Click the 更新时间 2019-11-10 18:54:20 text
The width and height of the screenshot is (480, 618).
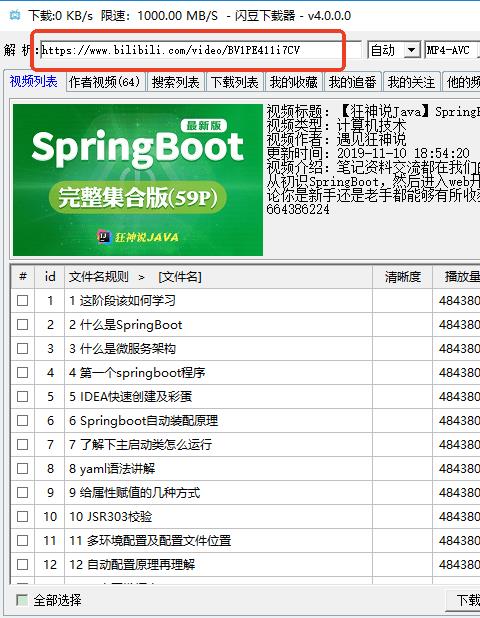(x=368, y=153)
